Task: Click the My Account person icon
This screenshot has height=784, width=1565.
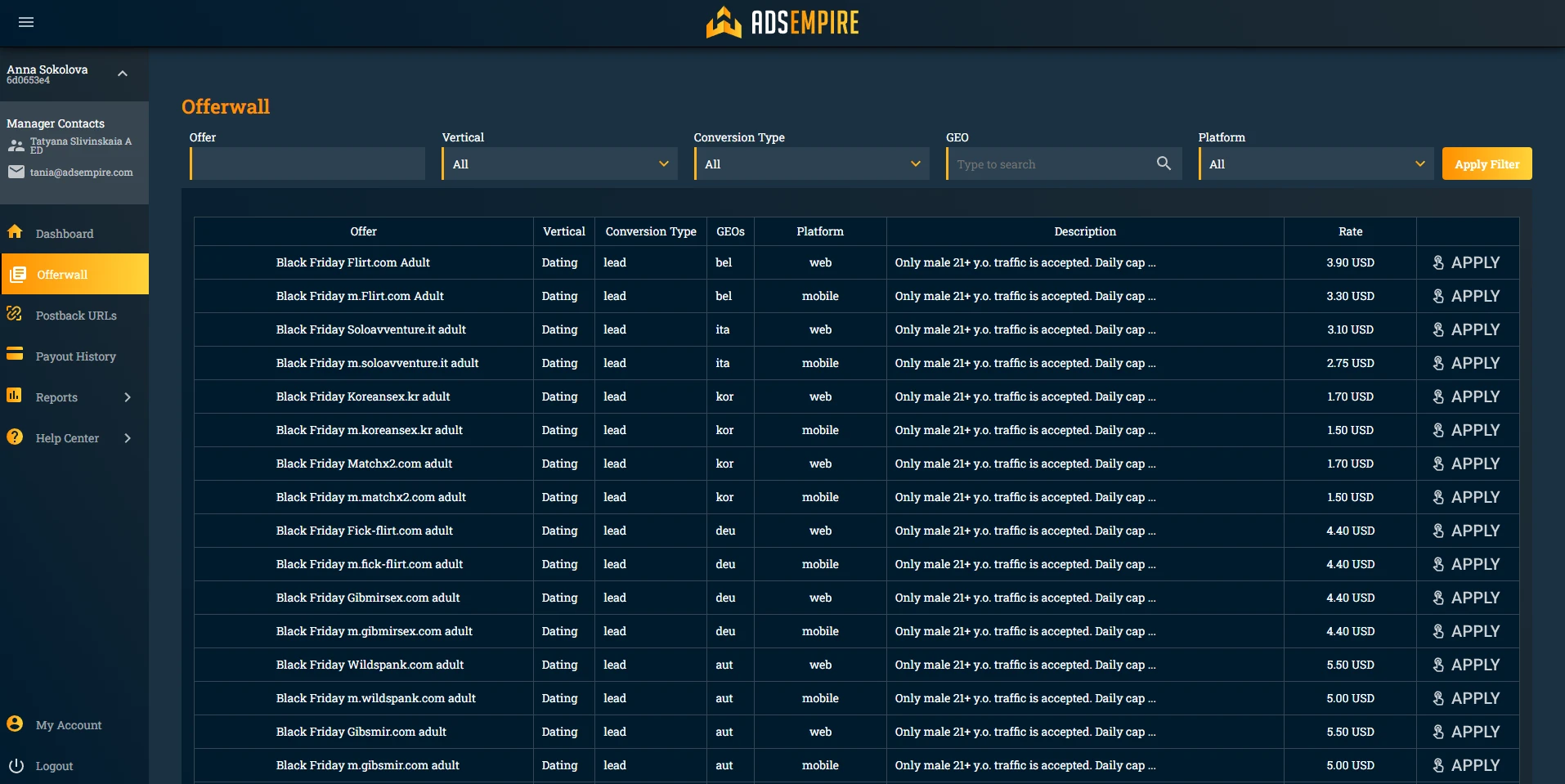Action: pyautogui.click(x=15, y=724)
